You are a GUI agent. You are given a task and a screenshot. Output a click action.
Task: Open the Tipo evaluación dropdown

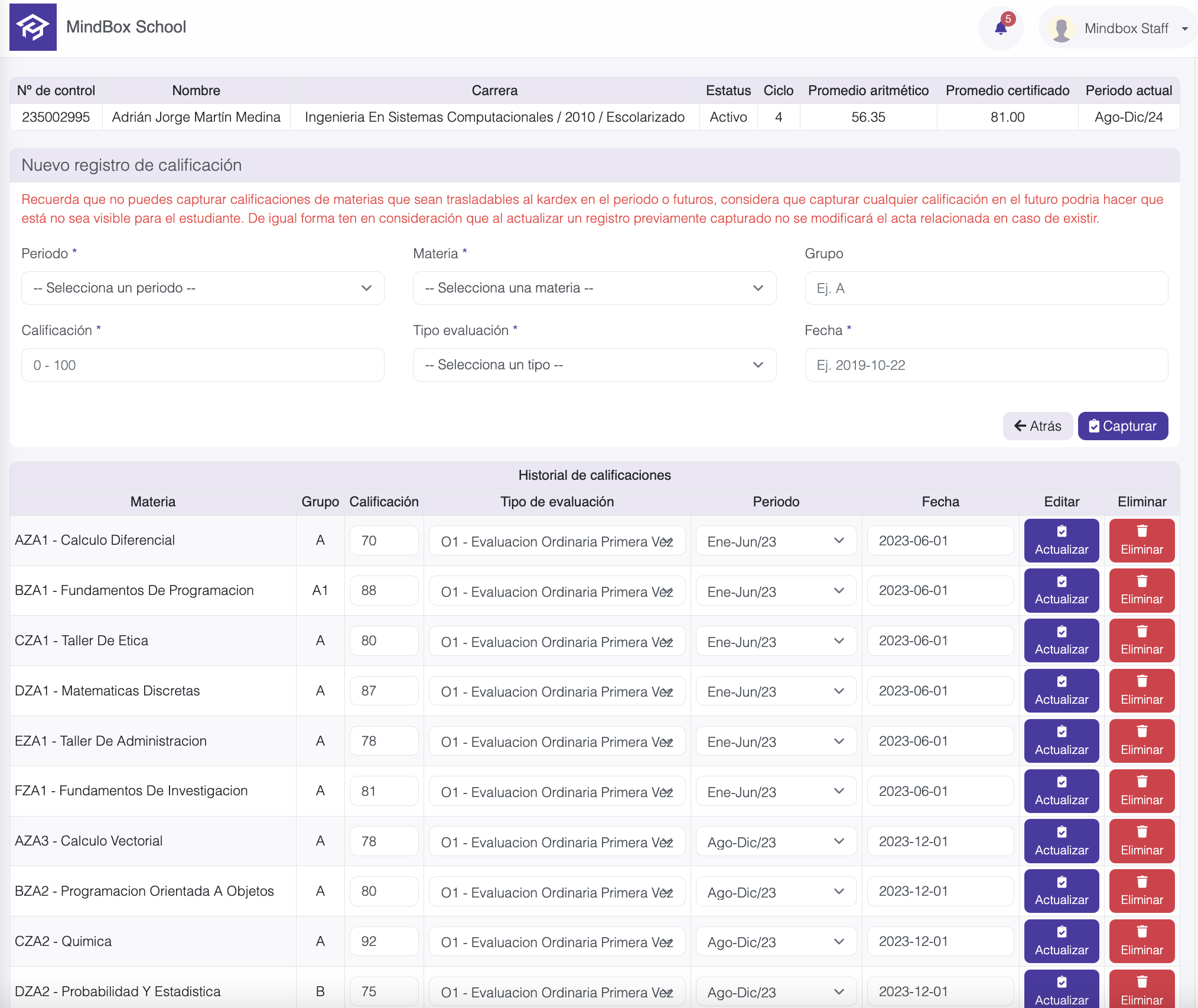(x=594, y=365)
